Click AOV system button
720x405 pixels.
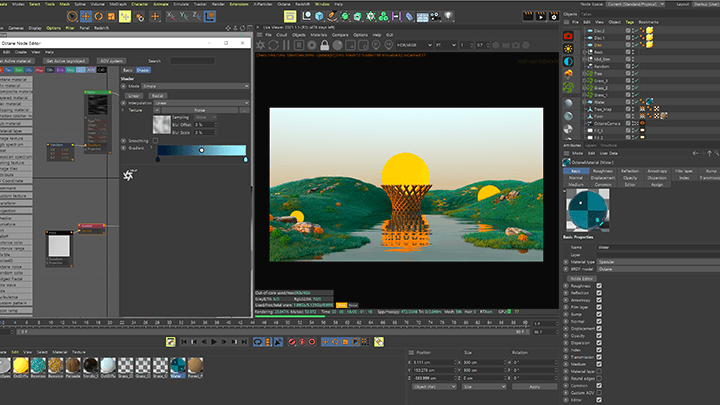tap(111, 61)
